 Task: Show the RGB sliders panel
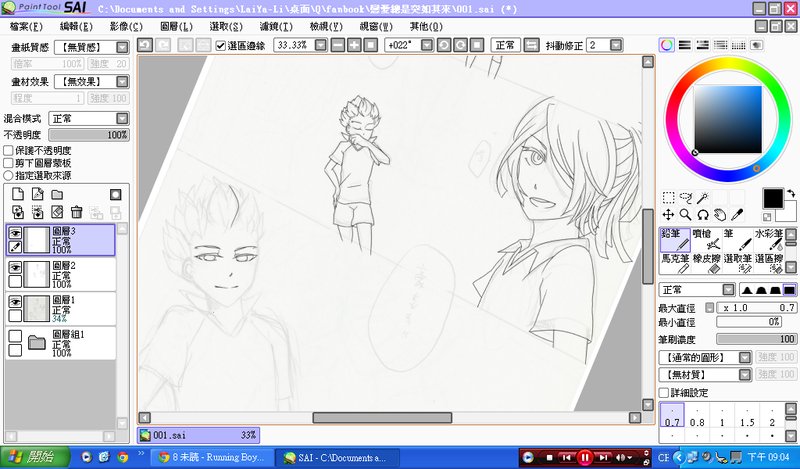685,45
